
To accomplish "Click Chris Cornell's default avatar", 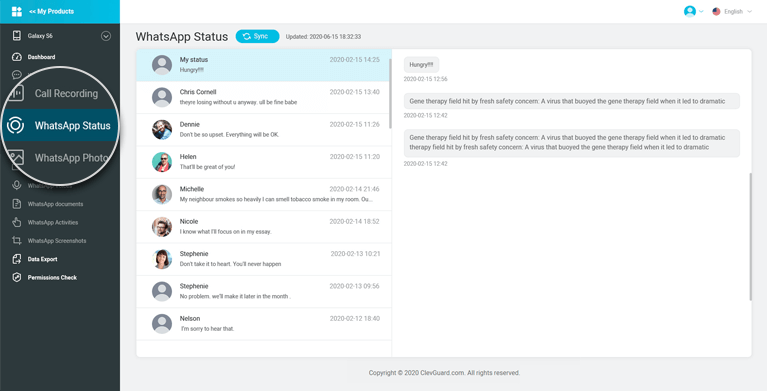I will click(x=162, y=97).
